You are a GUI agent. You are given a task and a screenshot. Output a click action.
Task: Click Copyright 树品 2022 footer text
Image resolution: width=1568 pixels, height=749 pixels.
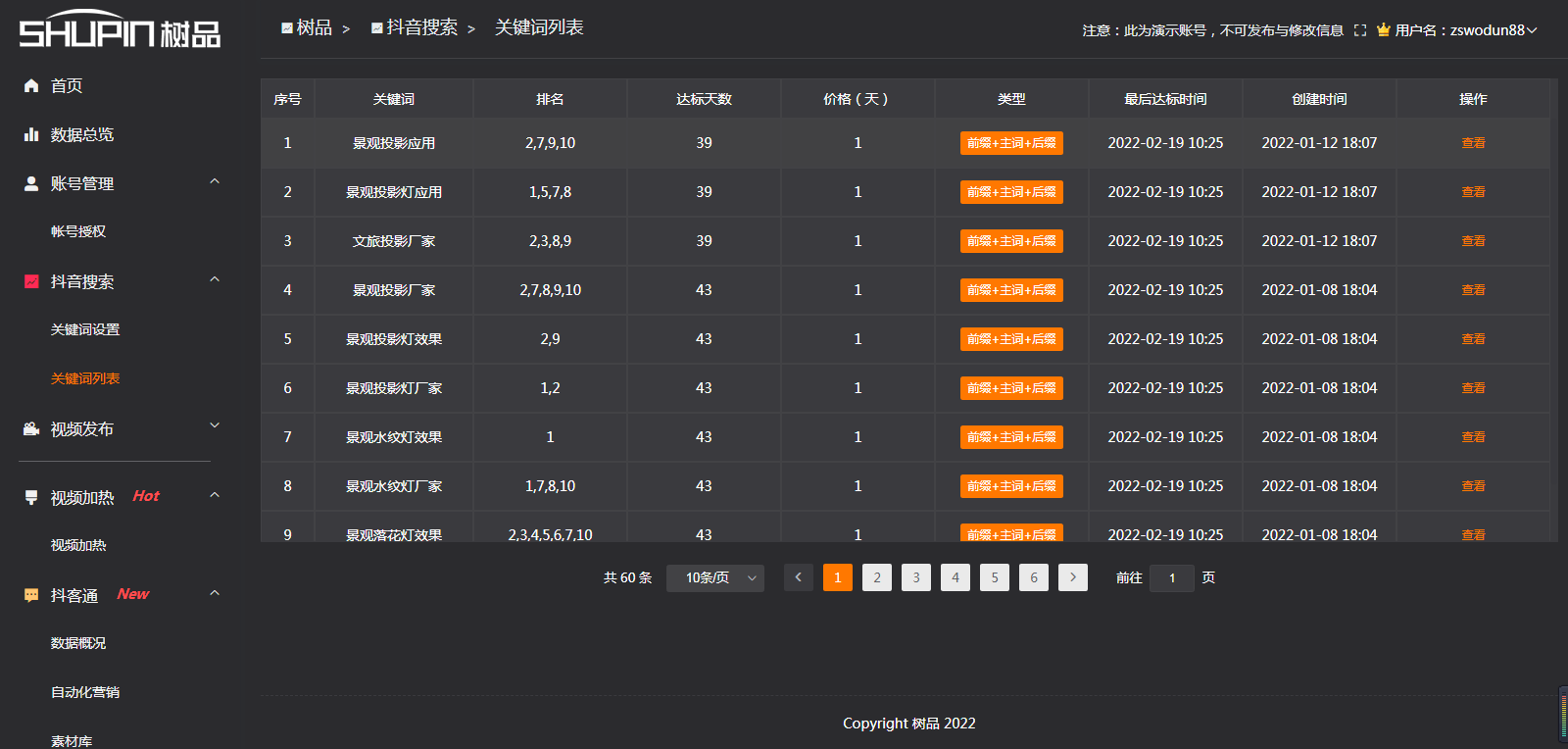(x=909, y=724)
